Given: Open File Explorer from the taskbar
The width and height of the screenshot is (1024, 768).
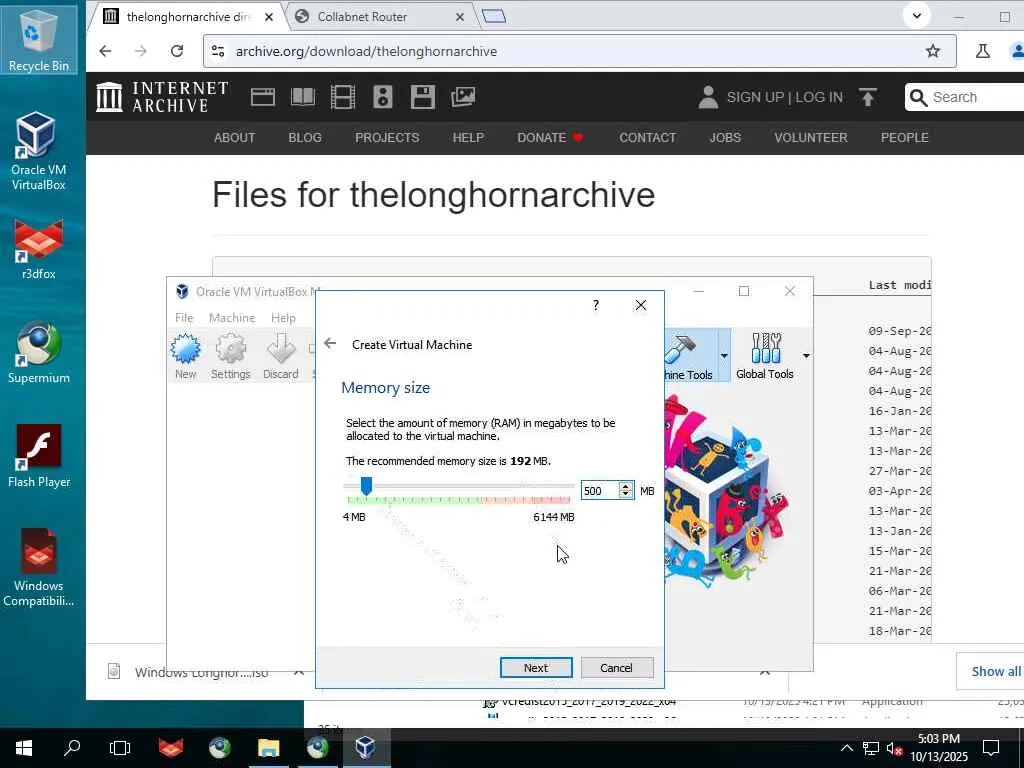Looking at the screenshot, I should (268, 748).
